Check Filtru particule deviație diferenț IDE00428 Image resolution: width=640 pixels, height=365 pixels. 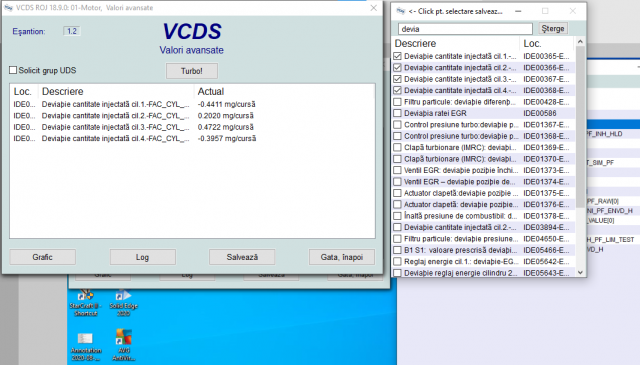click(x=397, y=102)
